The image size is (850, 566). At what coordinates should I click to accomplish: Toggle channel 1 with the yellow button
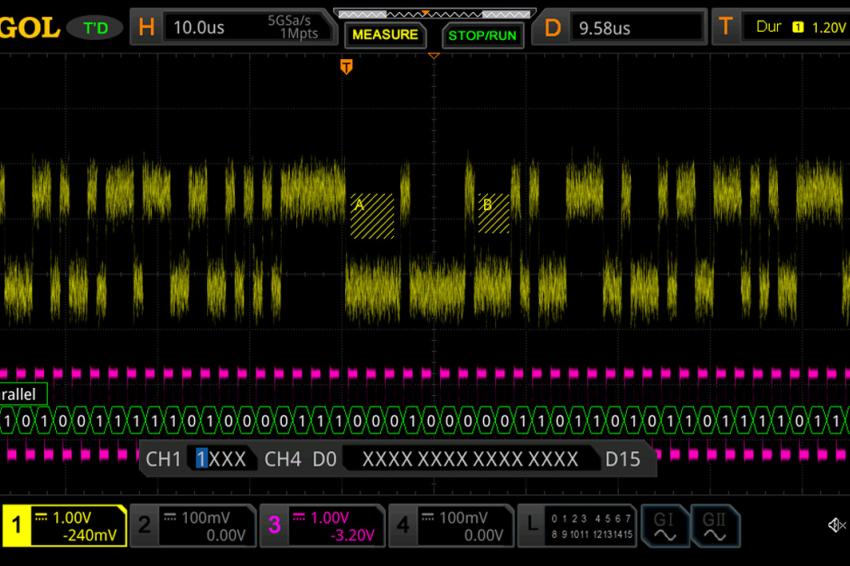tap(65, 525)
